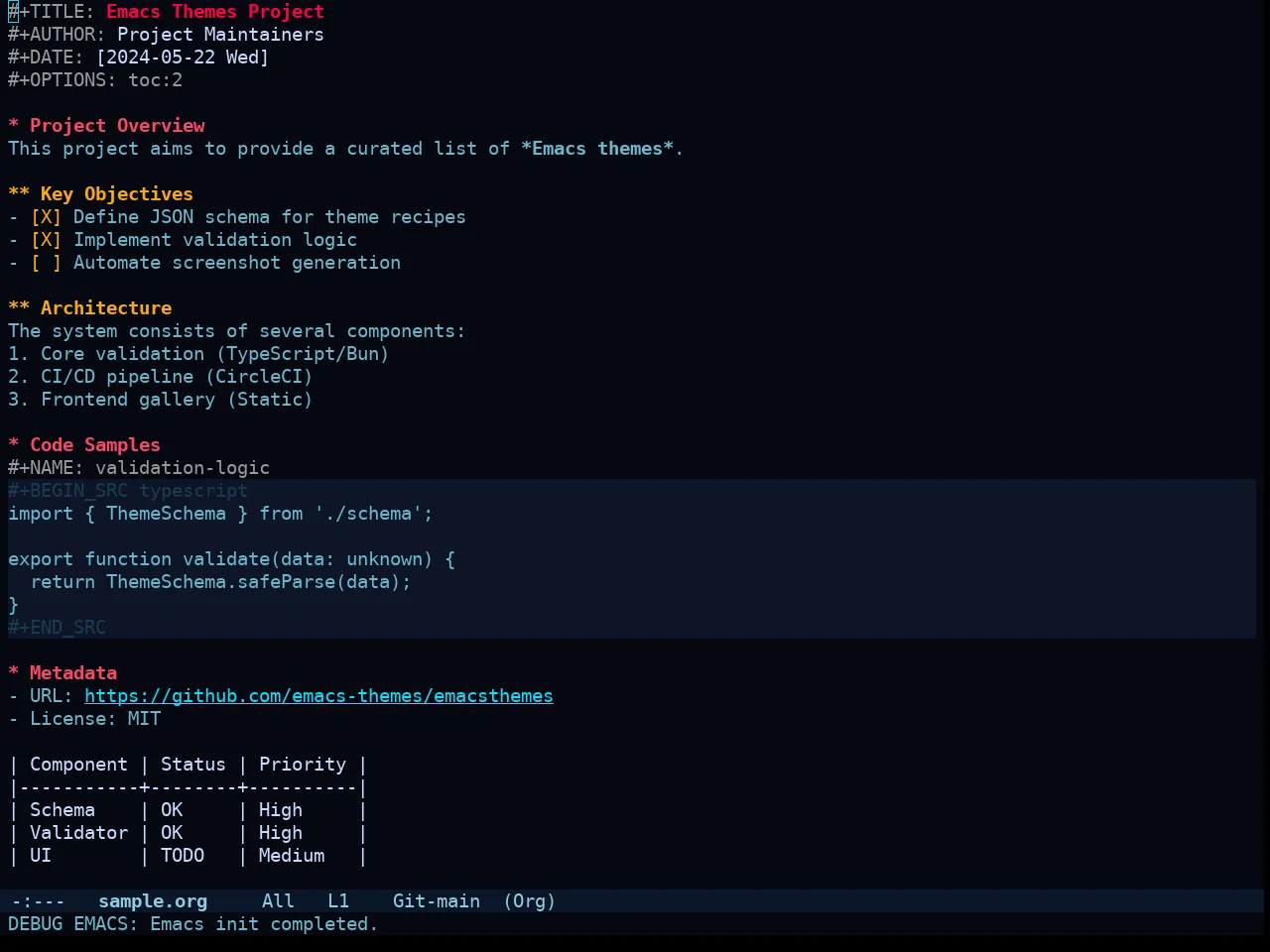
Task: Click the Git-main branch indicator
Action: coord(437,901)
